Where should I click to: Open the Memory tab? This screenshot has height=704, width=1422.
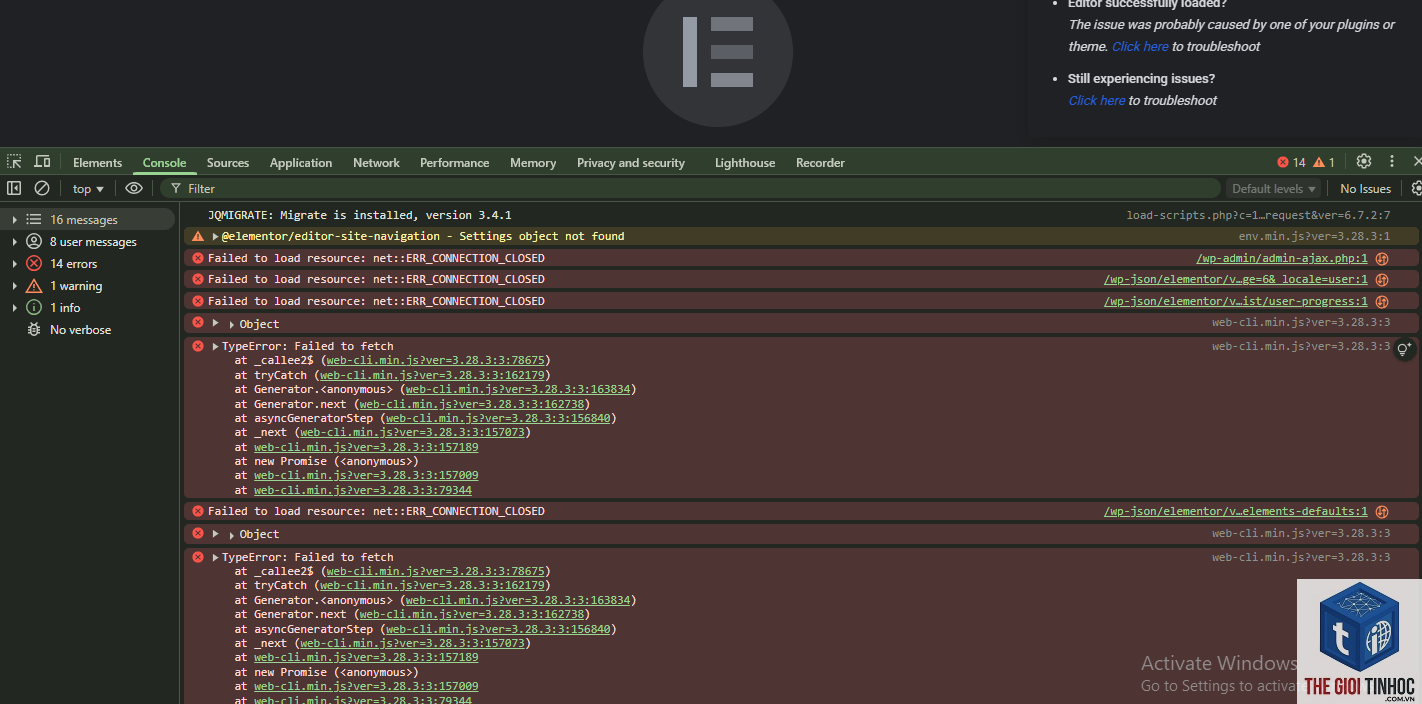tap(533, 162)
